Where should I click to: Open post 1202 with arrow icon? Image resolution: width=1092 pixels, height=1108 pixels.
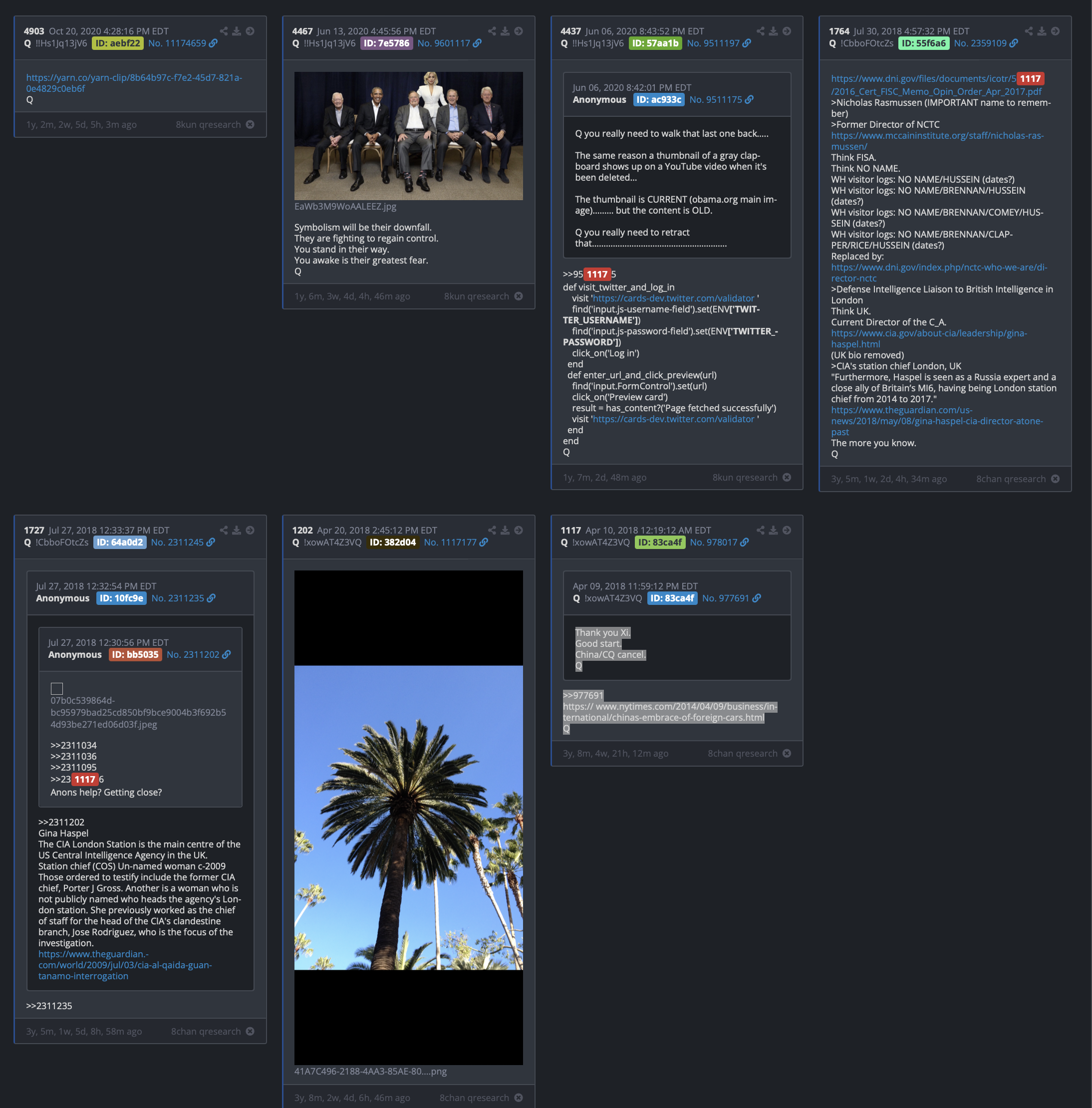click(519, 530)
